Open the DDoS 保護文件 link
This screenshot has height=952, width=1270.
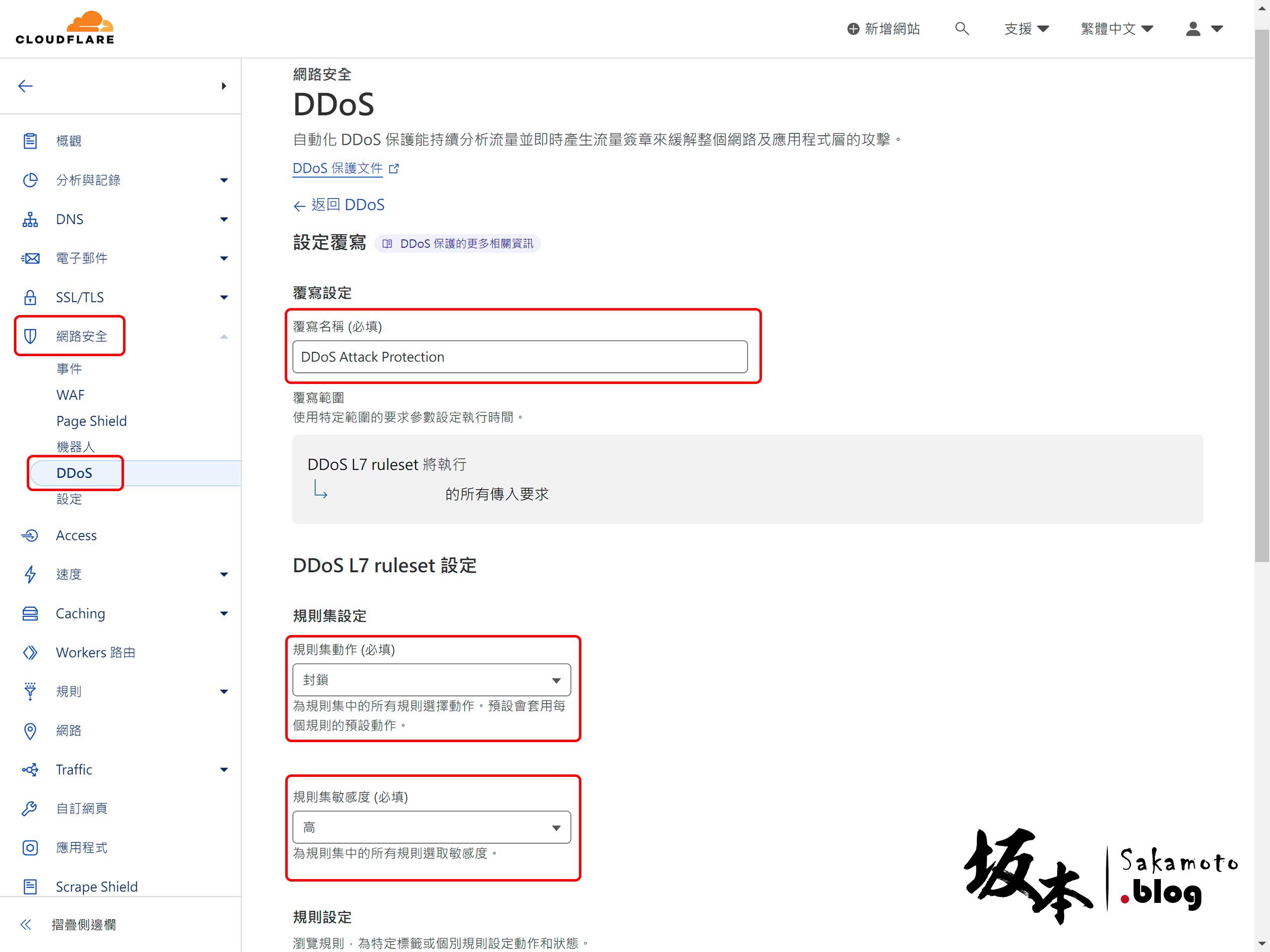(x=338, y=168)
